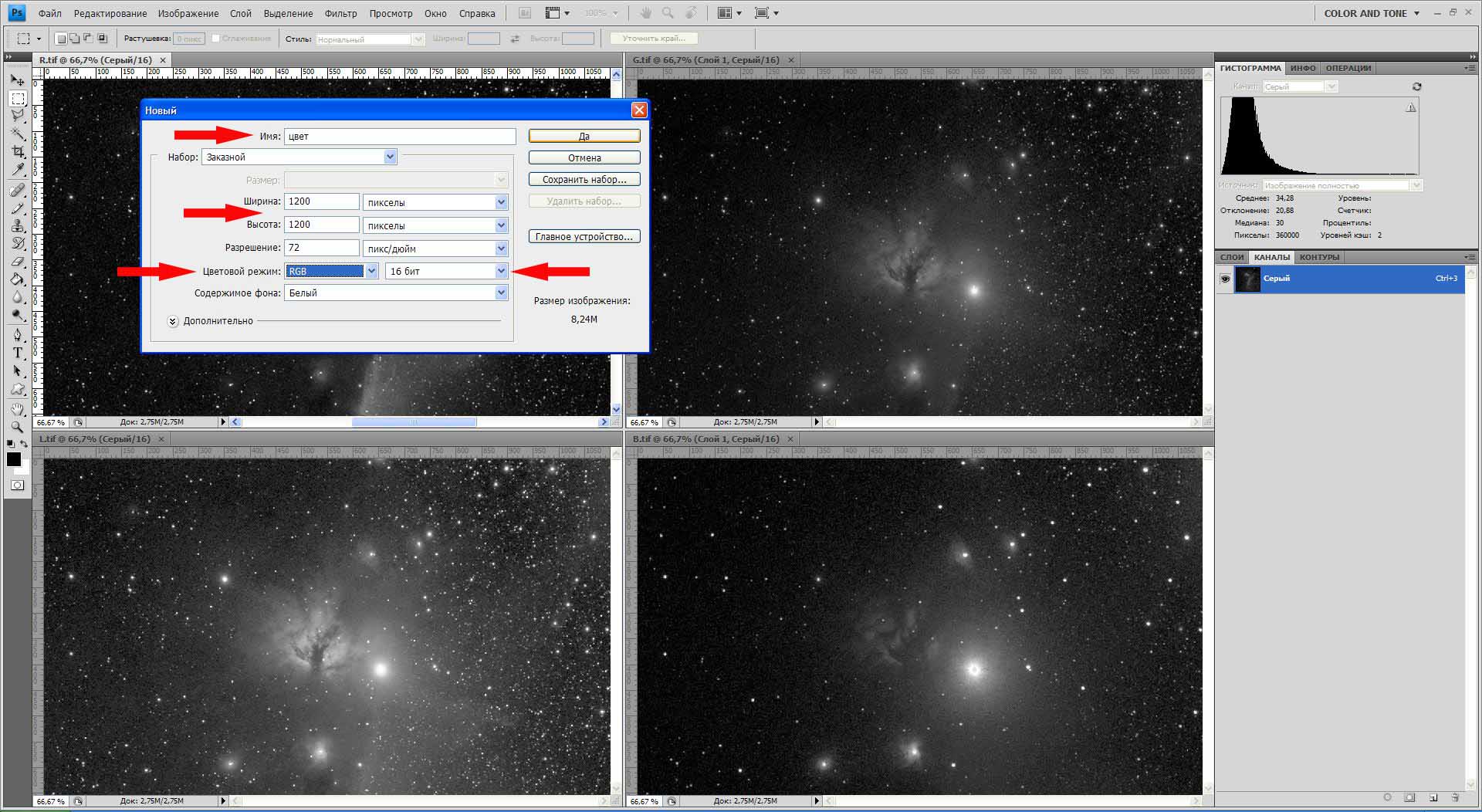The image size is (1482, 812).
Task: Toggle Quick Mask mode button
Action: (x=18, y=486)
